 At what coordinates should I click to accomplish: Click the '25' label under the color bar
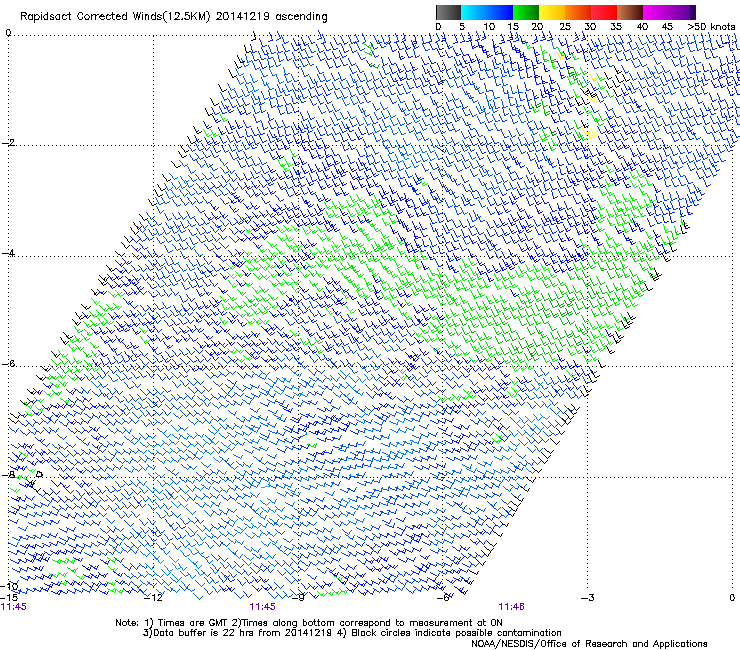[565, 27]
